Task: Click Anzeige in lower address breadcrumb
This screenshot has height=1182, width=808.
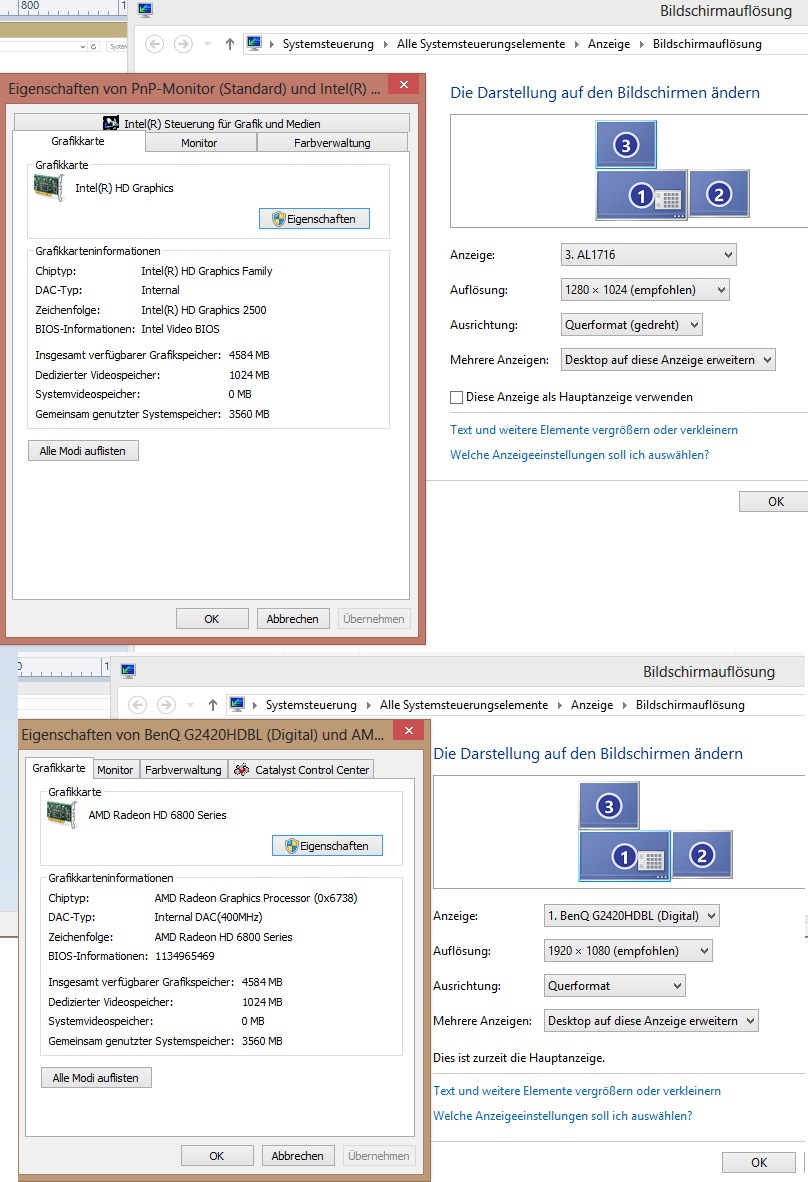Action: coord(592,705)
